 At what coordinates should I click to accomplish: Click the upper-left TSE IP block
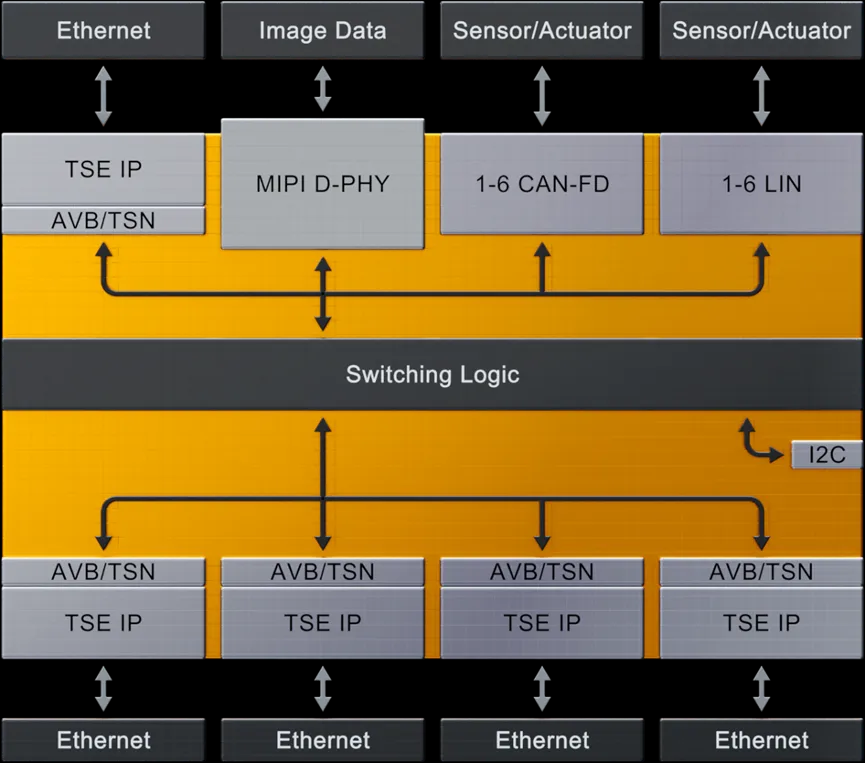pyautogui.click(x=103, y=169)
